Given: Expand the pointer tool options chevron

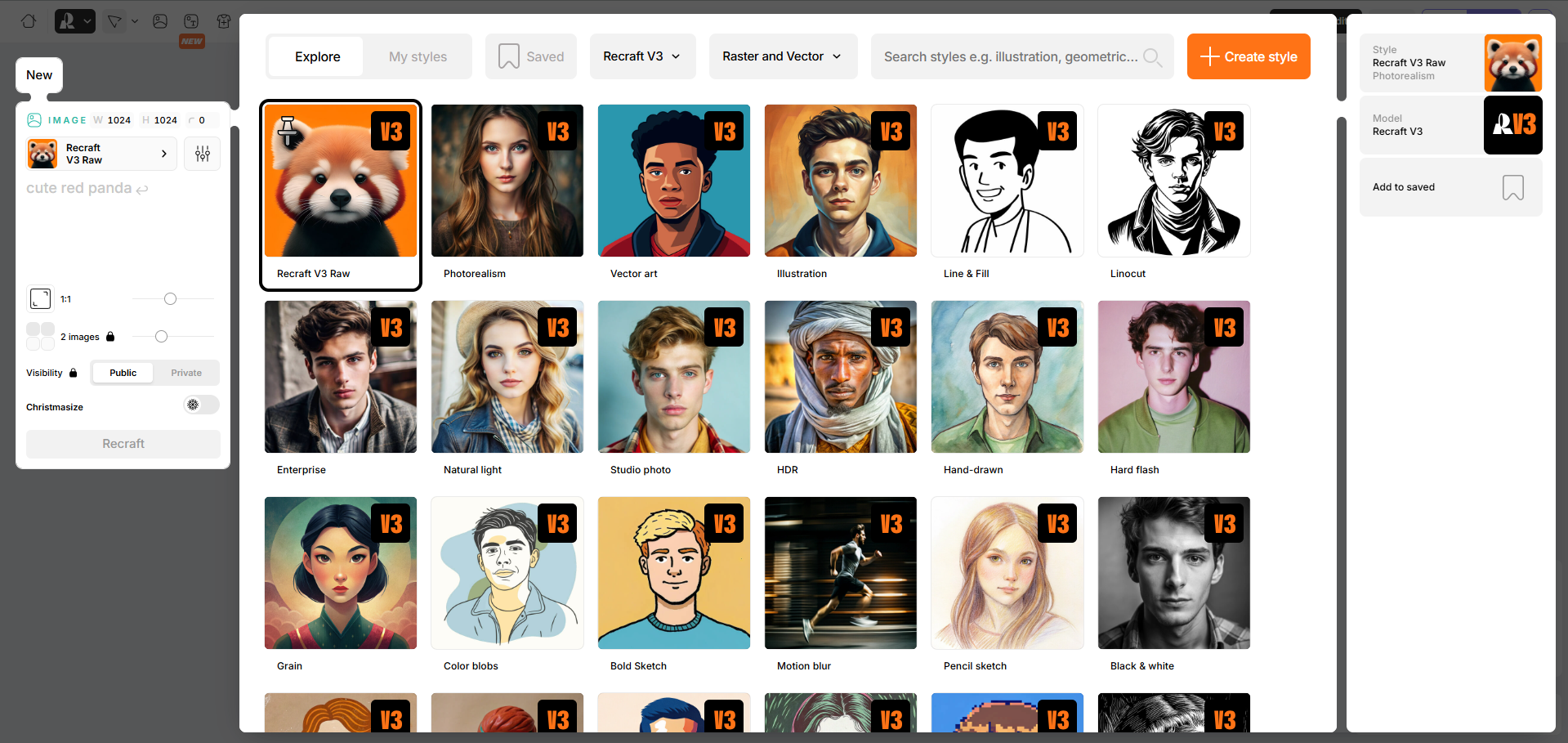Looking at the screenshot, I should [x=135, y=21].
